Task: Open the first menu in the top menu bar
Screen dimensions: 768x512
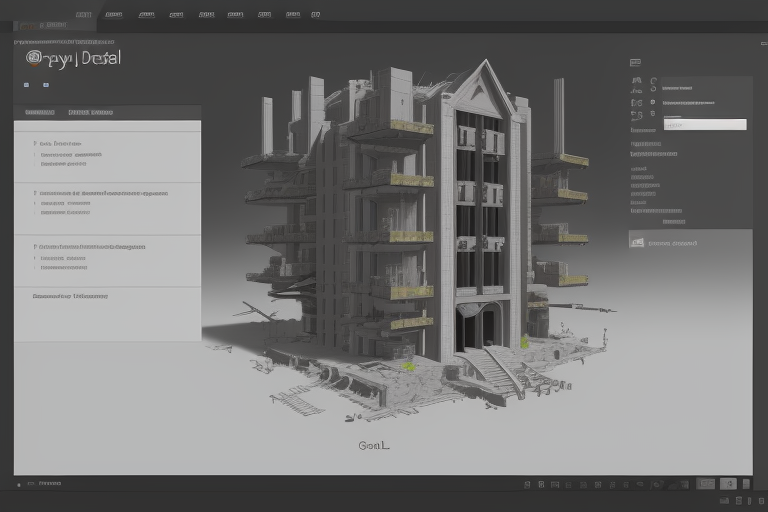Action: [84, 15]
